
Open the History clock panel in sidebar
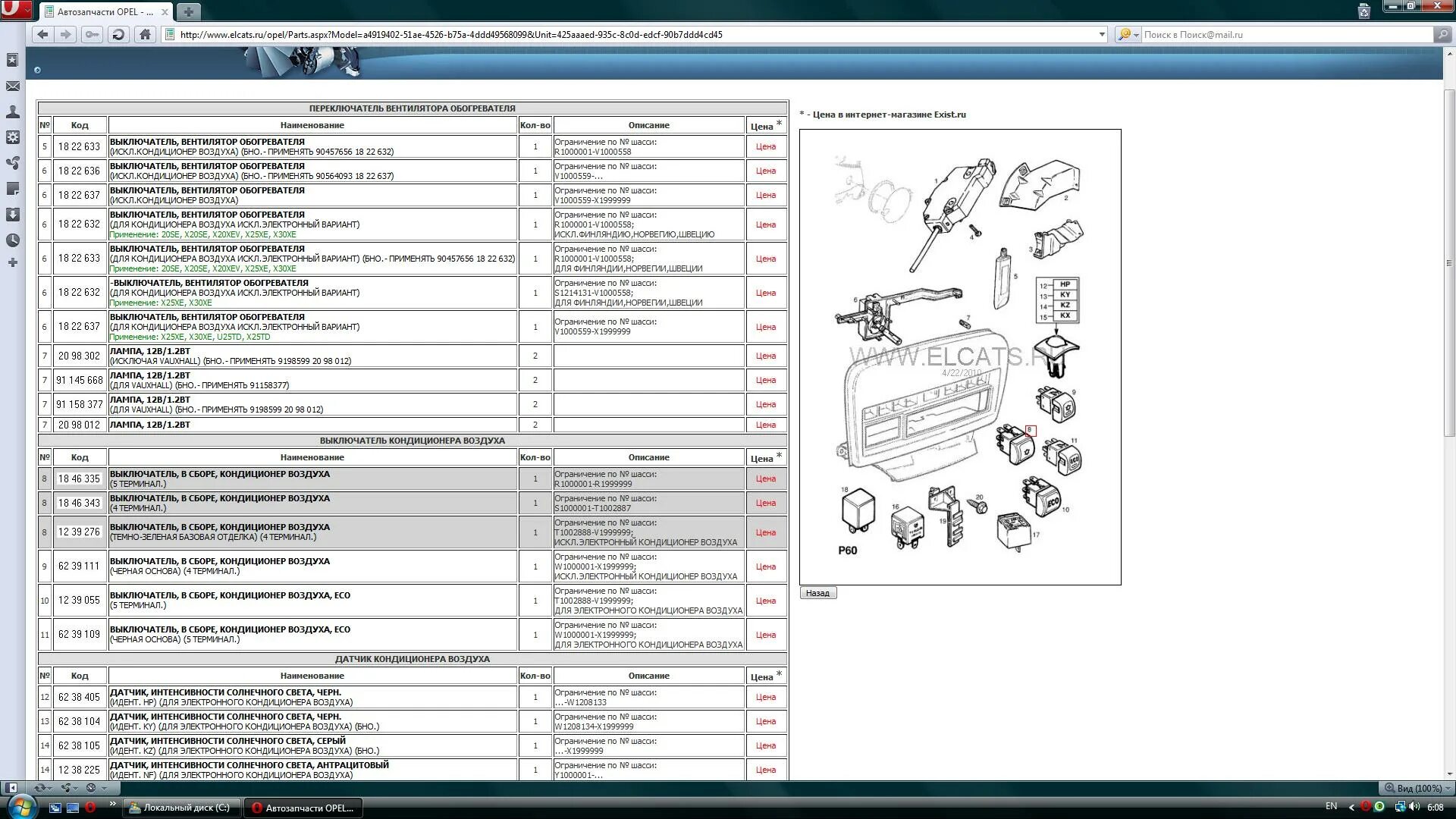(12, 240)
